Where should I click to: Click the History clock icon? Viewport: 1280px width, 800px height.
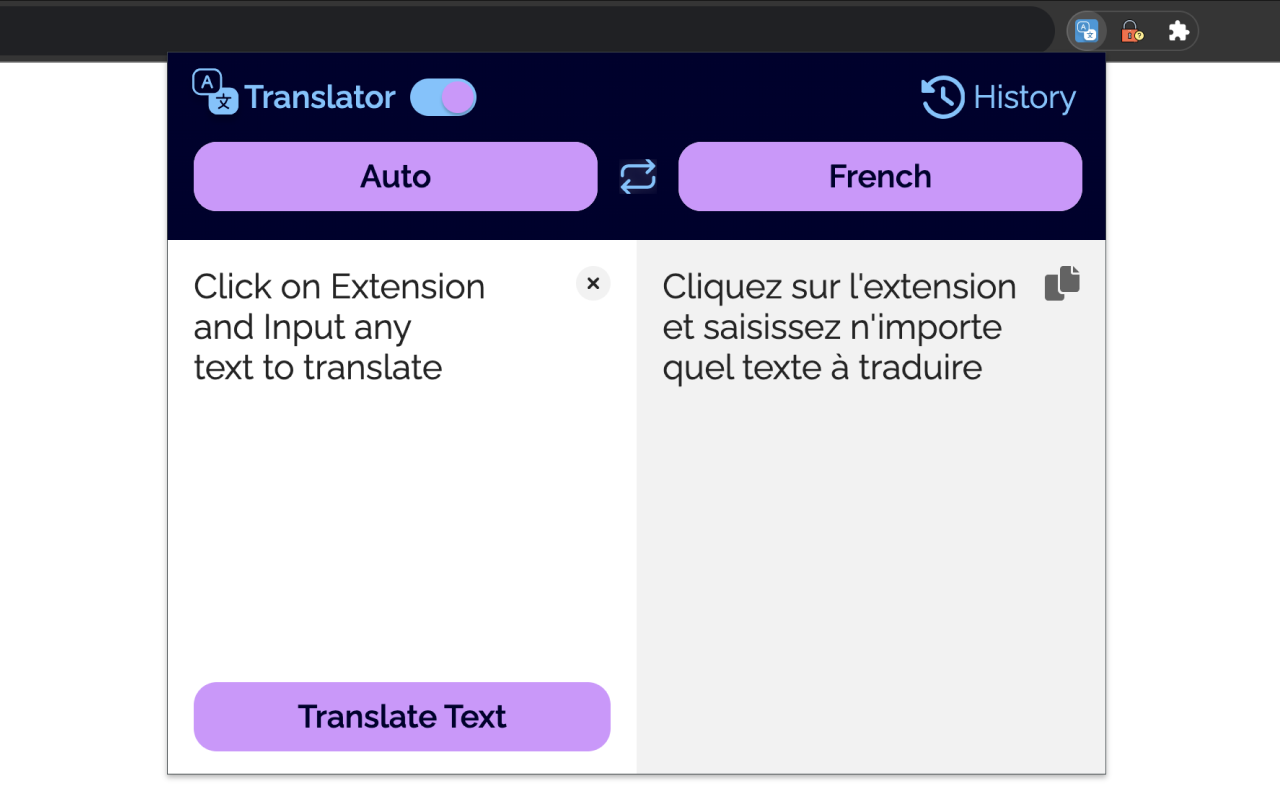[943, 97]
